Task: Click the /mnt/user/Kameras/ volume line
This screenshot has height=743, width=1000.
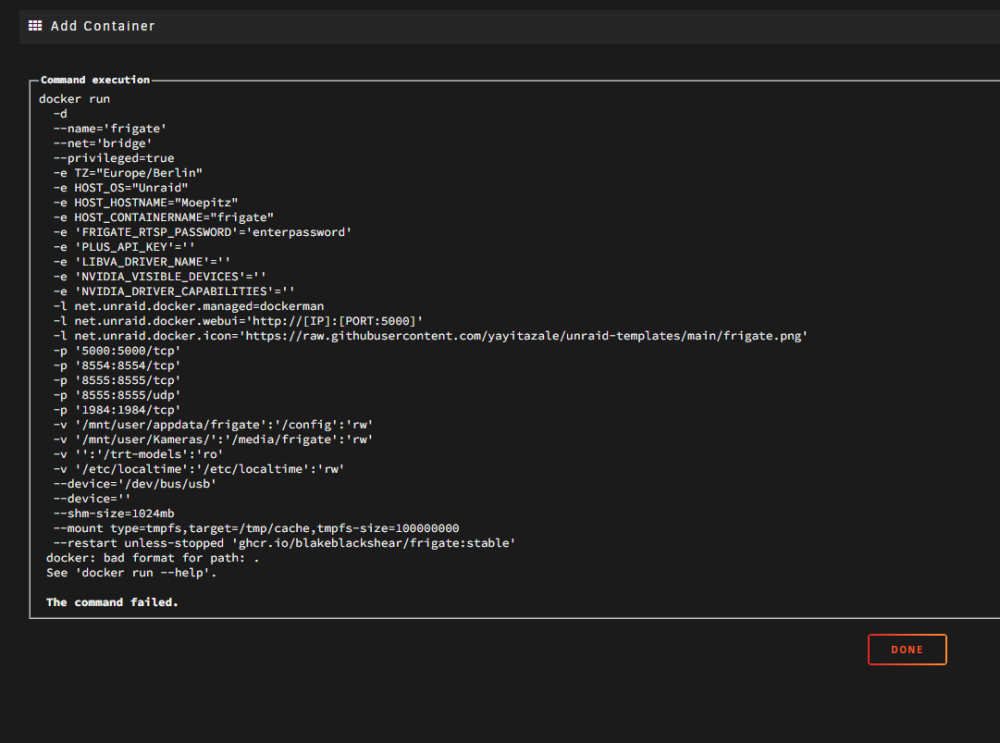Action: point(213,439)
